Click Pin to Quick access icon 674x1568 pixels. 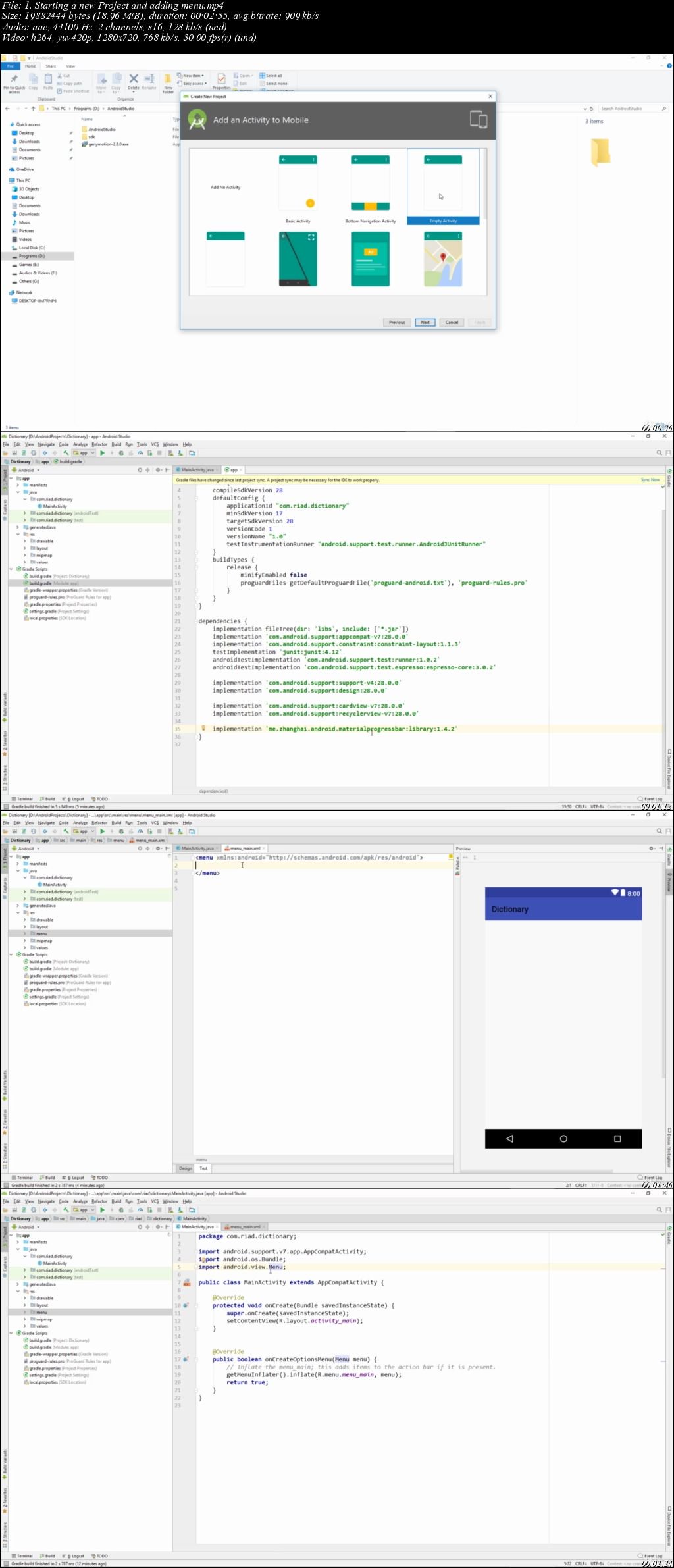coord(14,83)
